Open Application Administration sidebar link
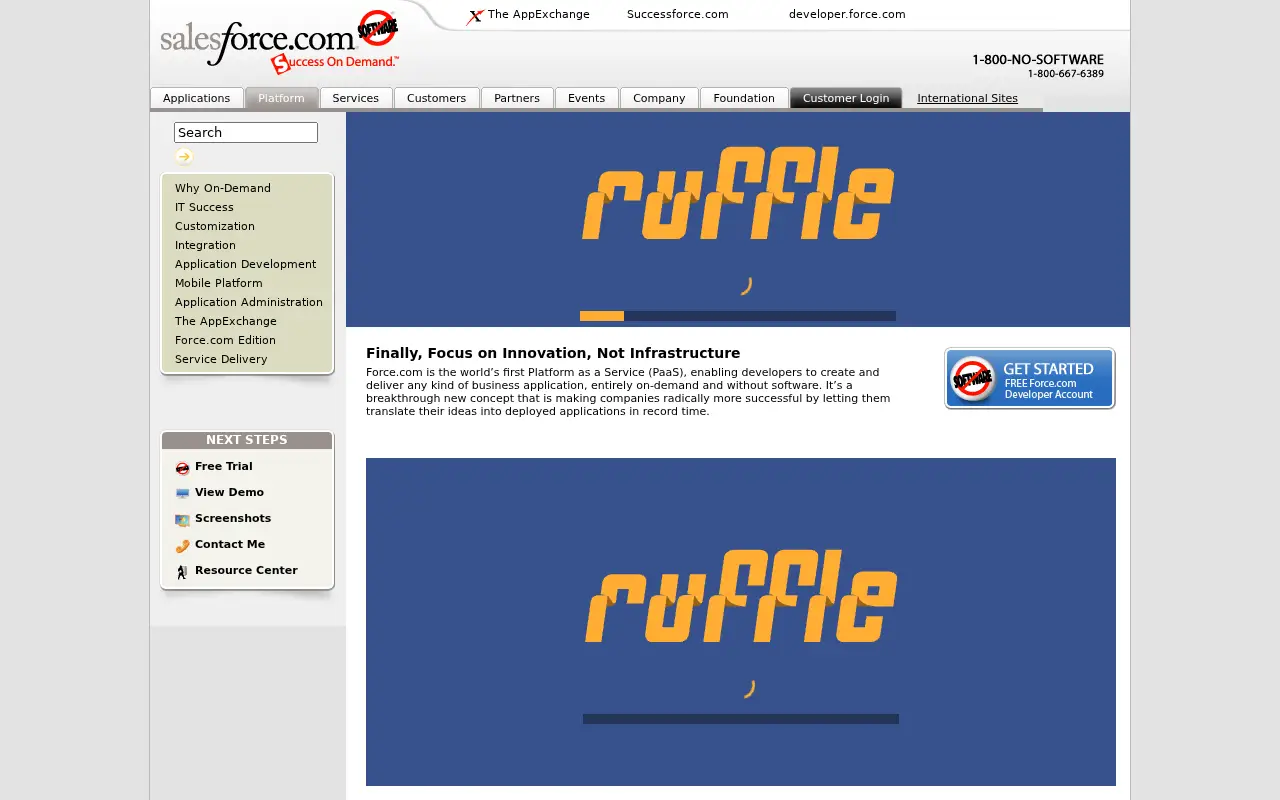The image size is (1280, 800). click(249, 302)
